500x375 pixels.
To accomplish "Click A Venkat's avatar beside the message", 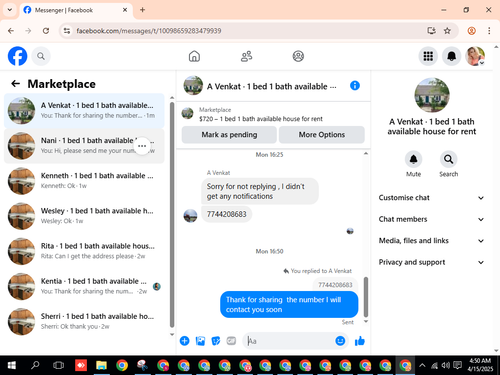I will pos(190,216).
